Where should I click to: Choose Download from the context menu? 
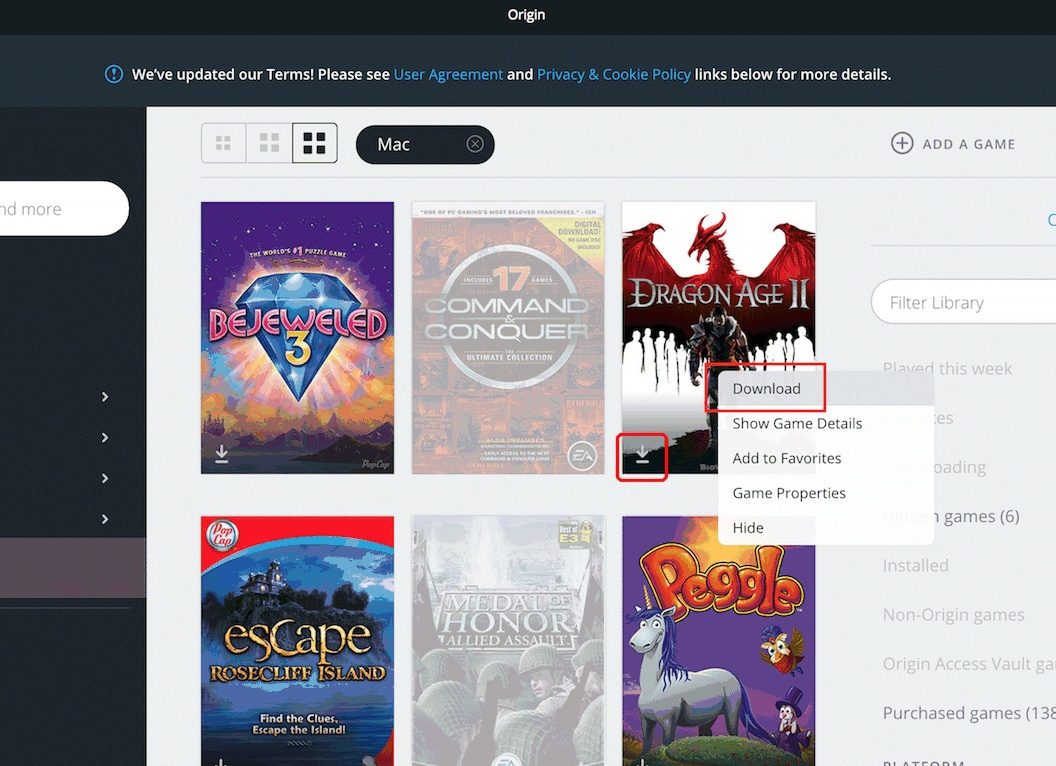click(x=826, y=389)
